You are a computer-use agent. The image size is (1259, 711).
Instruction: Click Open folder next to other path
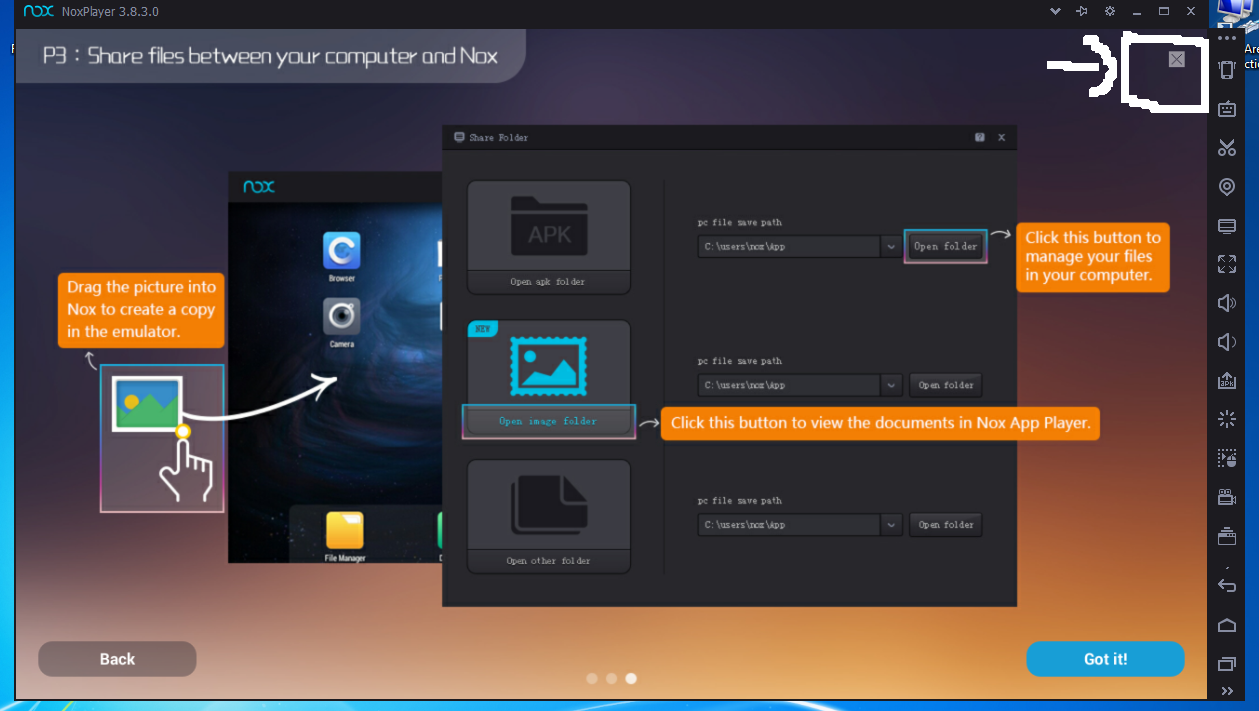[946, 524]
